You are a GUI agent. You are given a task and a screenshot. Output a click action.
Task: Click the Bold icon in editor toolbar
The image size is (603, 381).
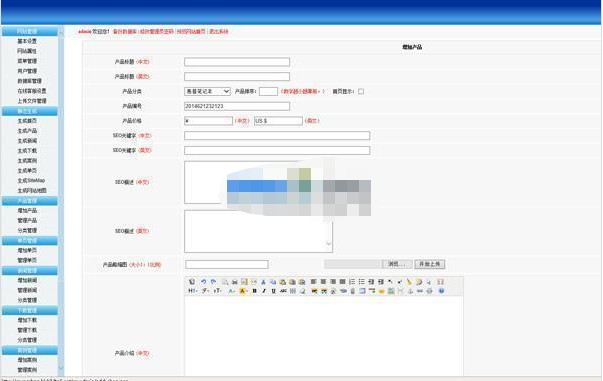[x=254, y=291]
